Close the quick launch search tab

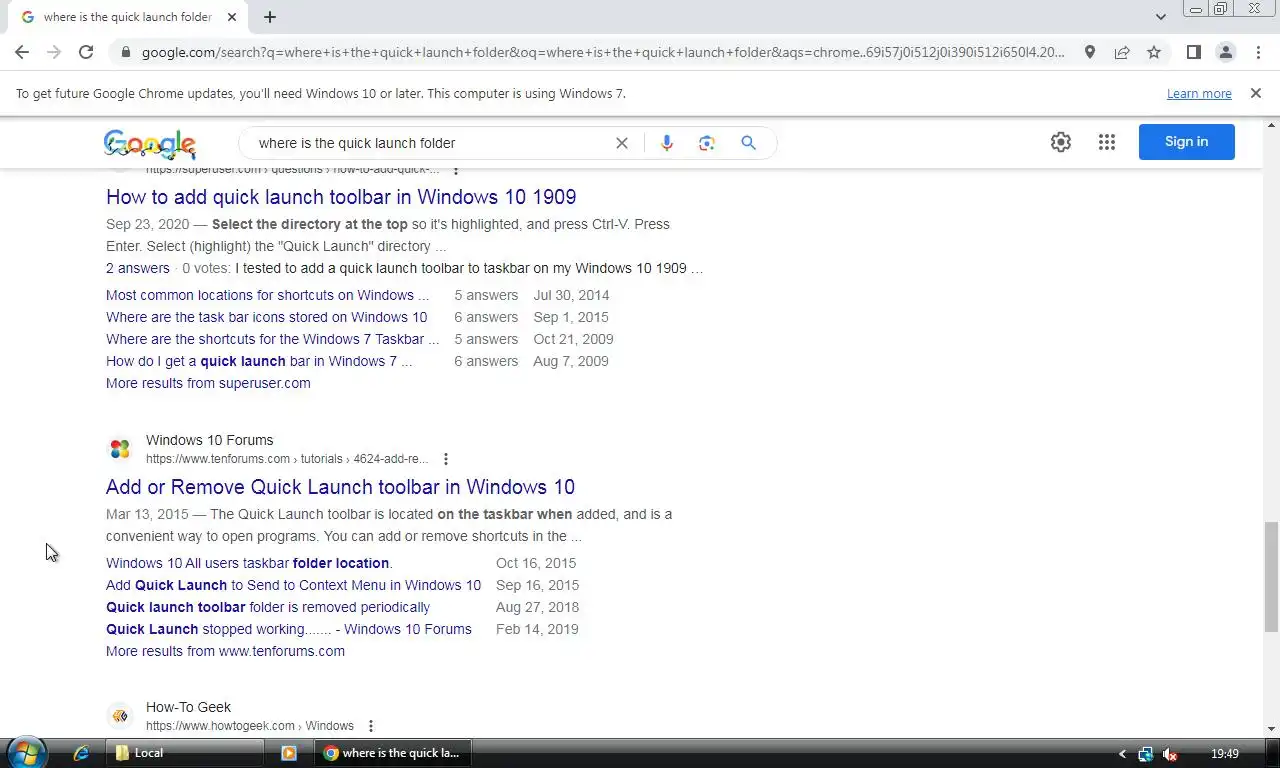(232, 17)
